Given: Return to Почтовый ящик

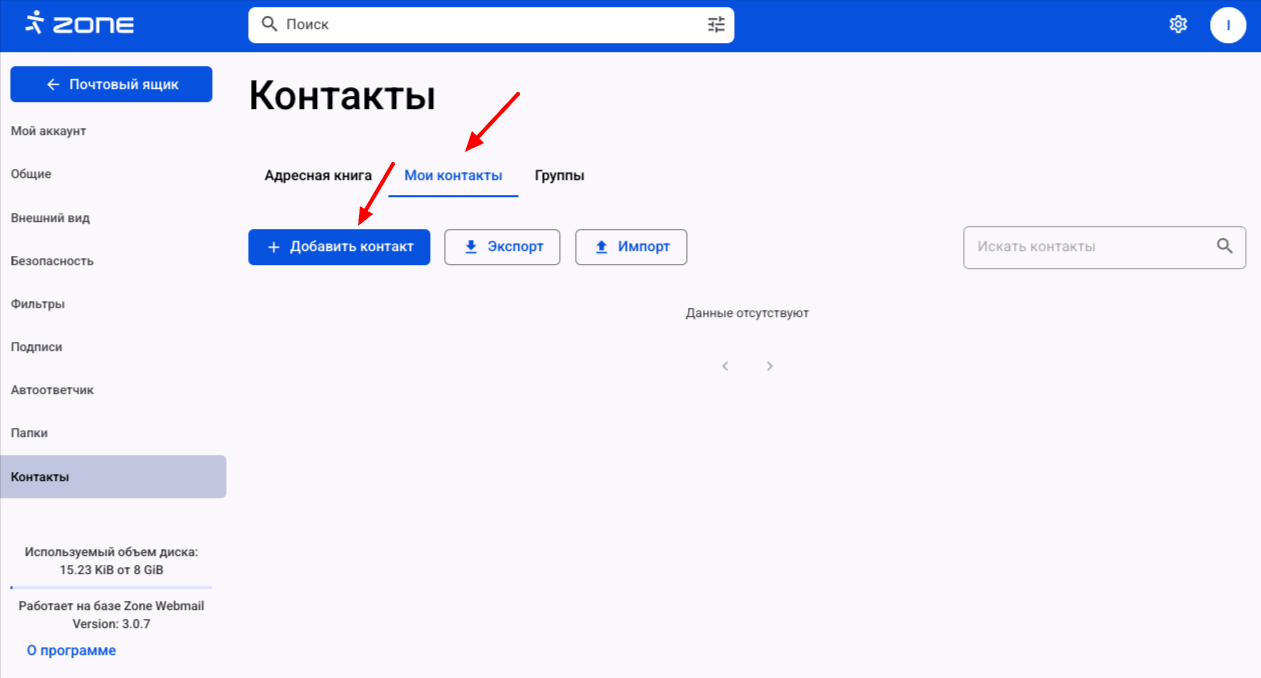Looking at the screenshot, I should tap(111, 85).
